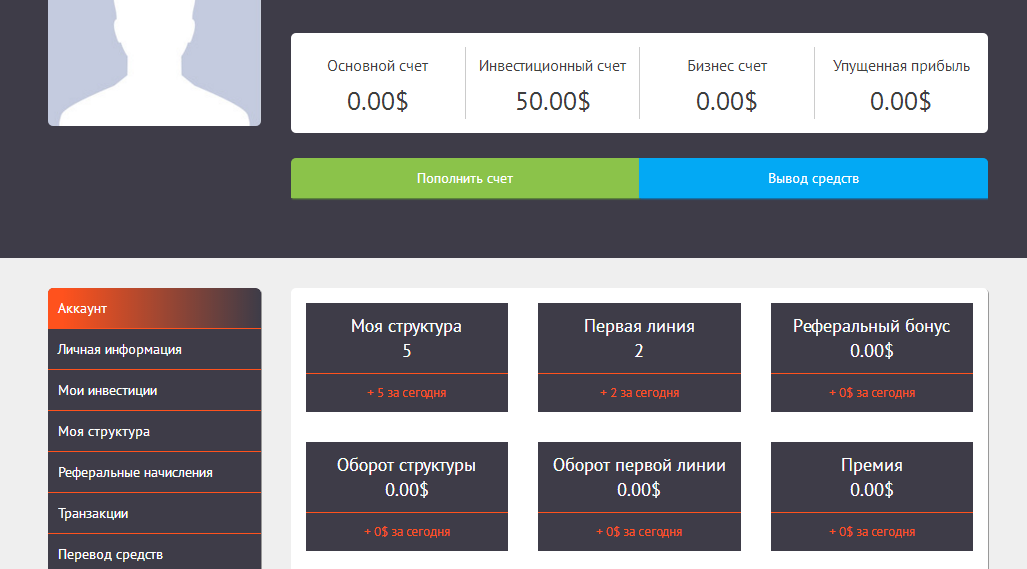
Task: Open Реферальные начисления menu entry
Action: (x=154, y=473)
